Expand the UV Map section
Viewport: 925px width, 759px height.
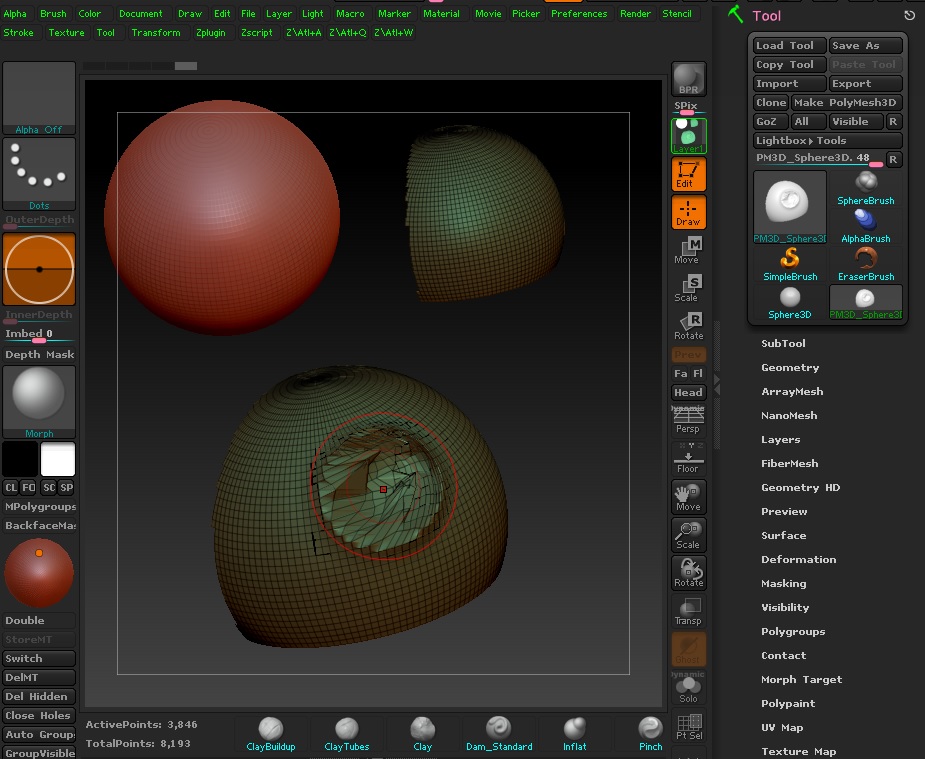(782, 728)
